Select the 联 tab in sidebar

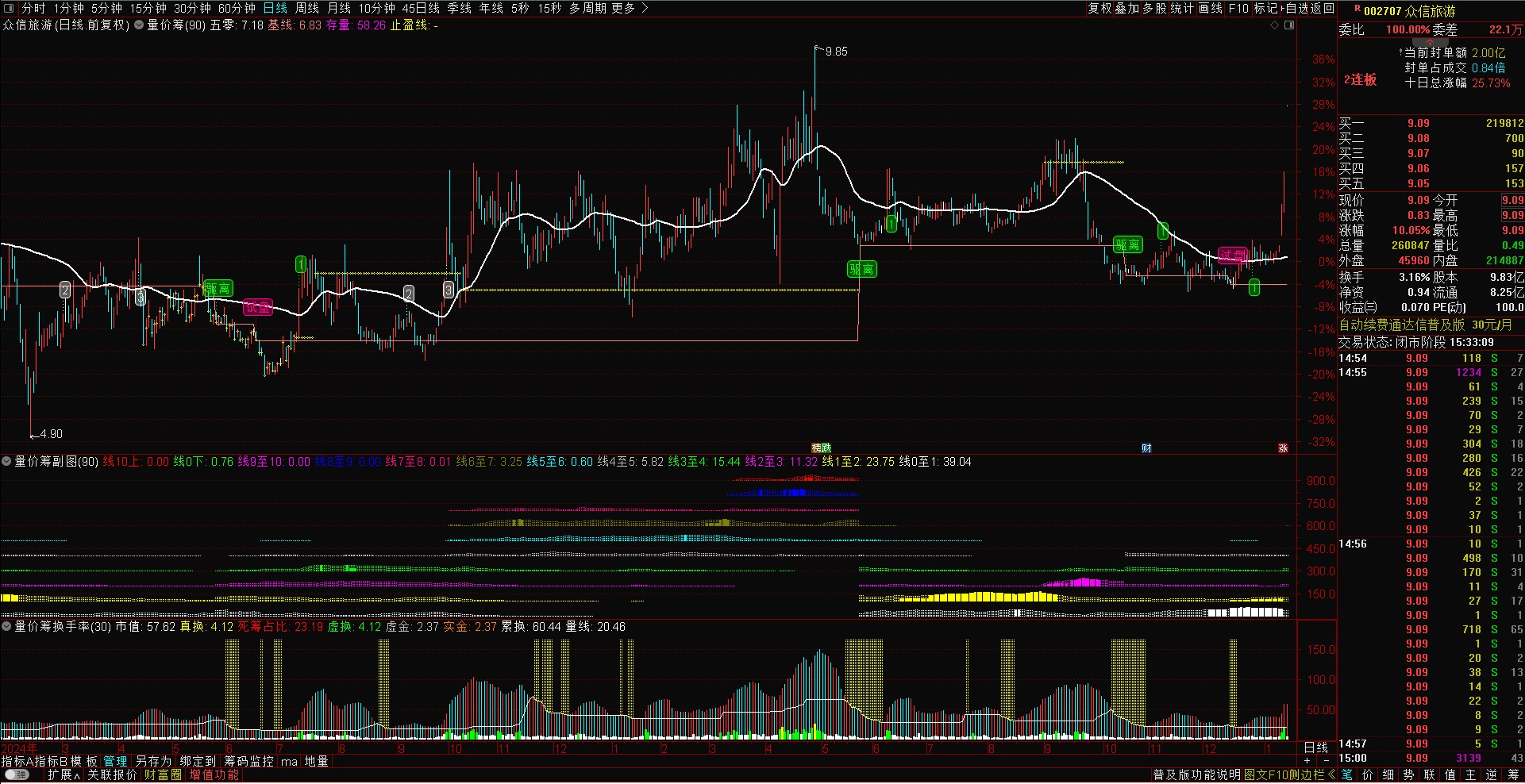coord(1430,775)
